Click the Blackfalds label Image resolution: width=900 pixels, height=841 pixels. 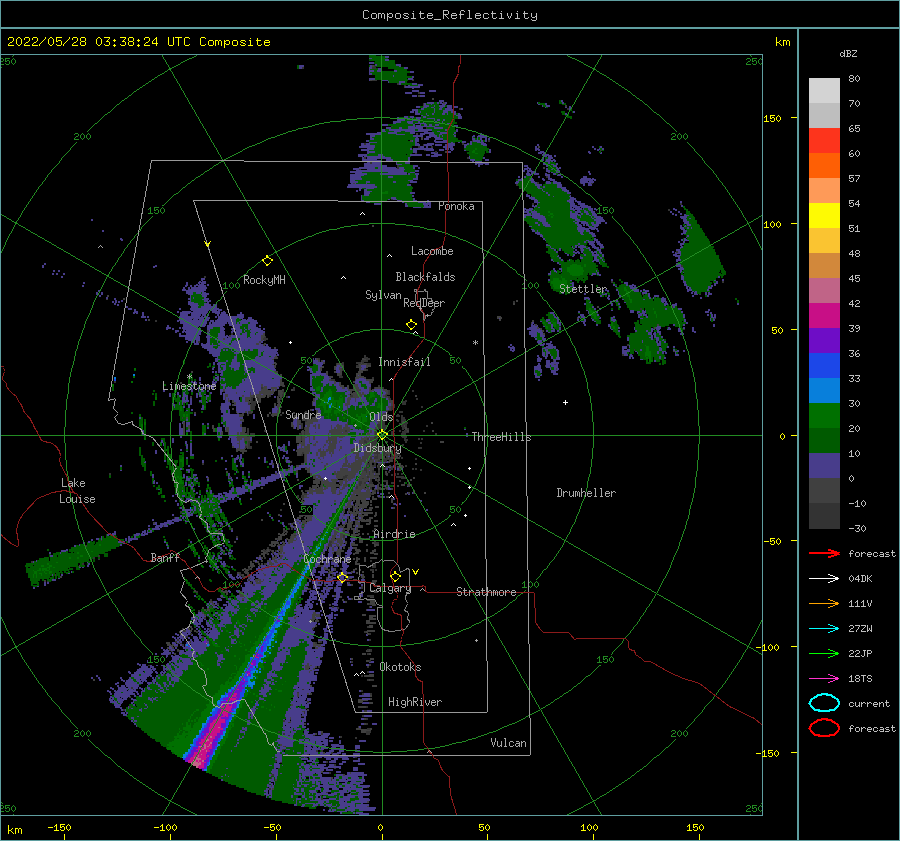coord(425,277)
